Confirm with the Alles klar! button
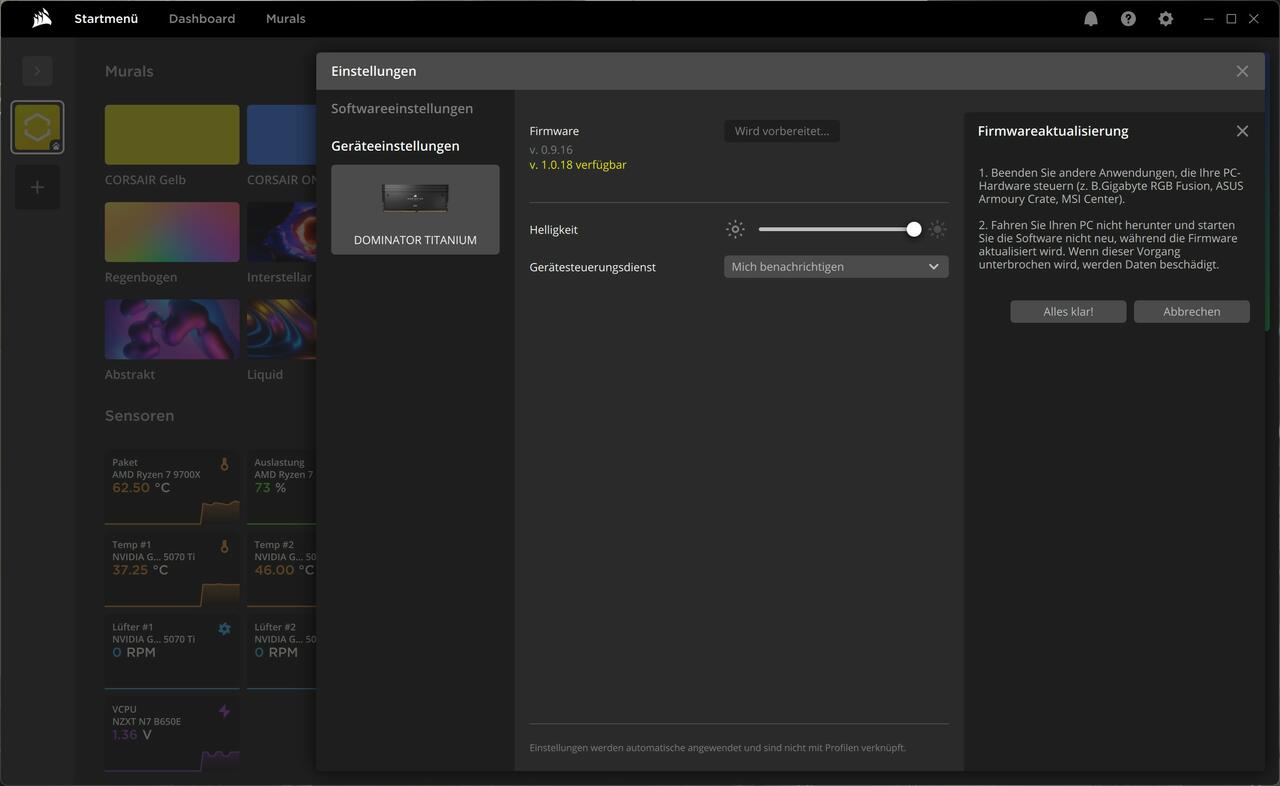 pos(1068,312)
